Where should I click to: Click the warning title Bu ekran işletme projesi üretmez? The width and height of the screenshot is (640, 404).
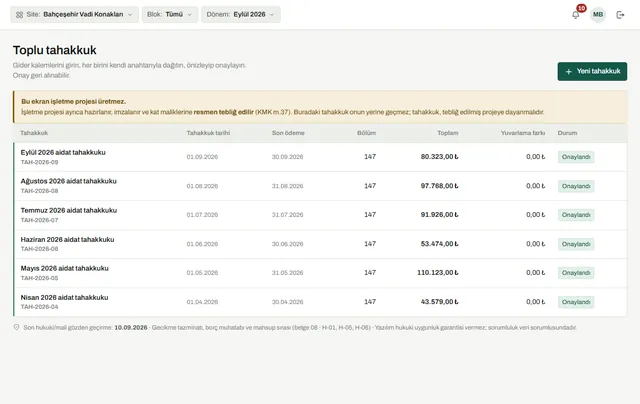[73, 102]
